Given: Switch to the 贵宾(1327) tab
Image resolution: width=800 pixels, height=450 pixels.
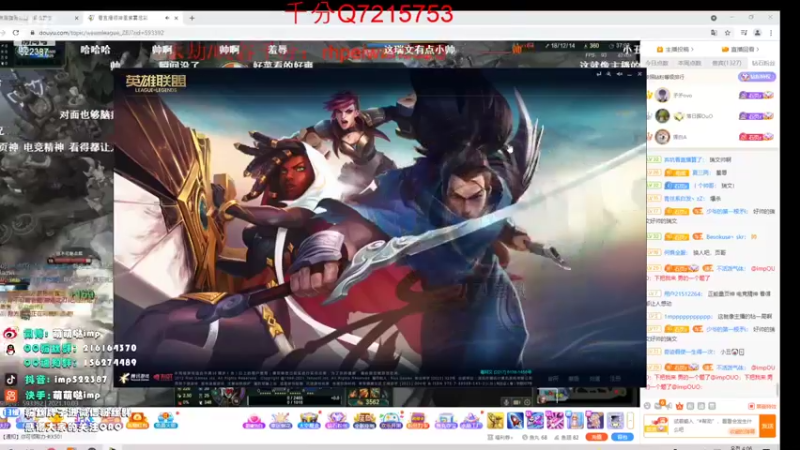Looking at the screenshot, I should point(727,63).
